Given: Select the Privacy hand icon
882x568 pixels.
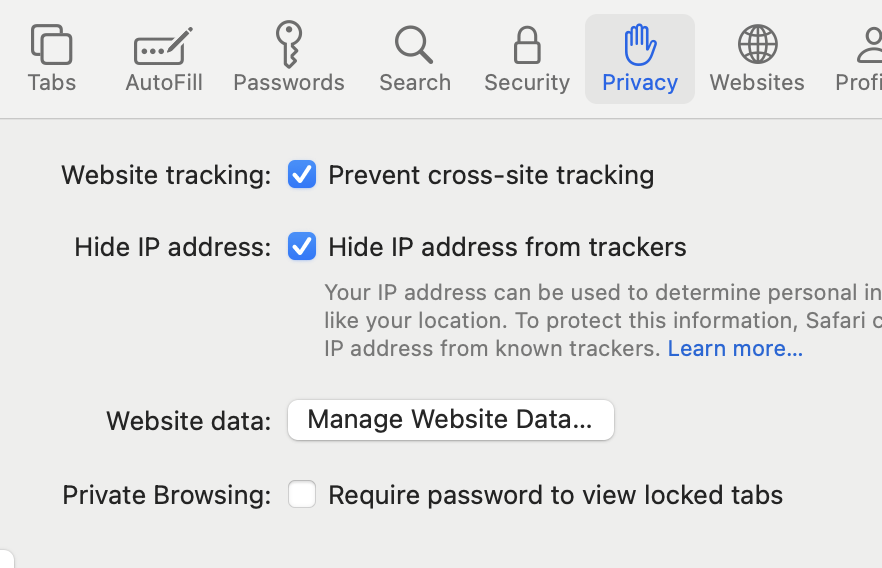Looking at the screenshot, I should click(639, 45).
